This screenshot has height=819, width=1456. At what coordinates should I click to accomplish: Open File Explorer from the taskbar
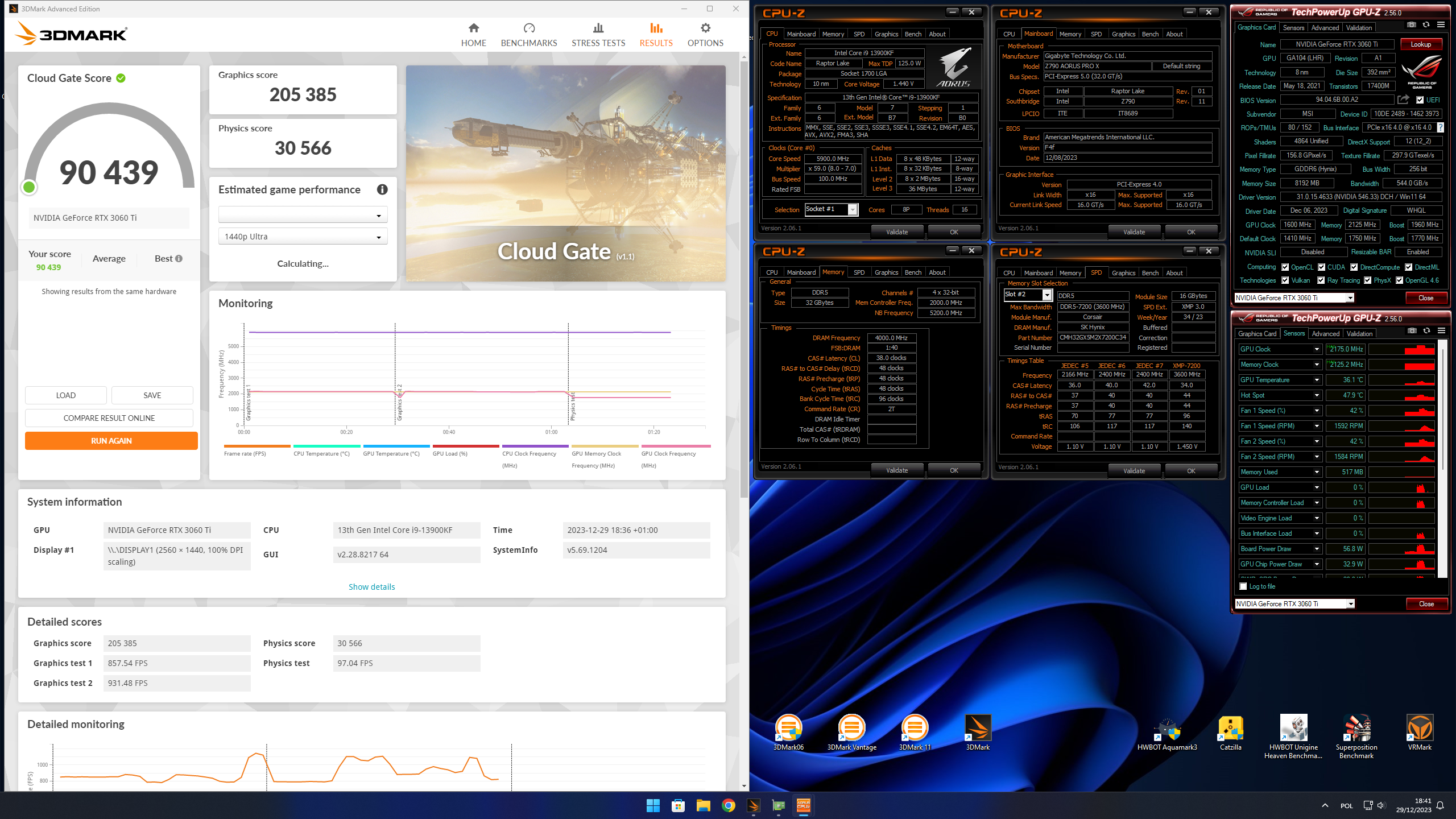(703, 805)
